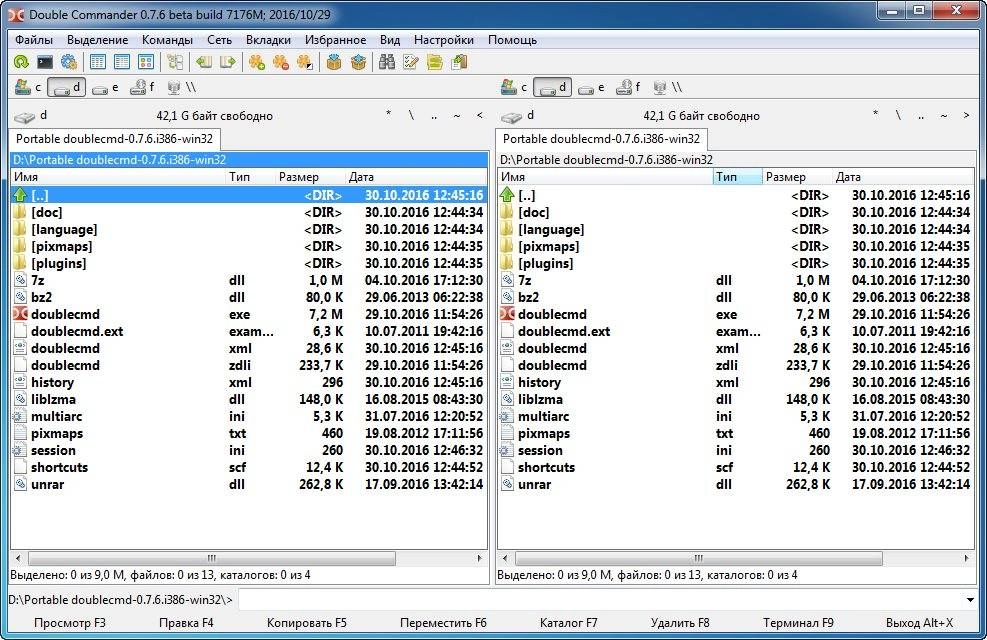Click the flat view toolbar icon
The height and width of the screenshot is (640, 987).
click(x=175, y=62)
